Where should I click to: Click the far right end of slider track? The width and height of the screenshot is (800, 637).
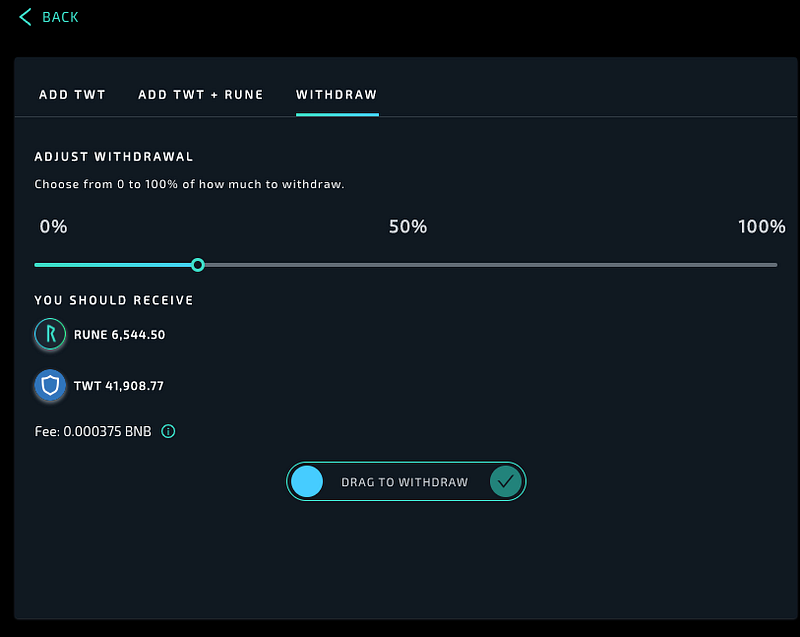tap(775, 265)
